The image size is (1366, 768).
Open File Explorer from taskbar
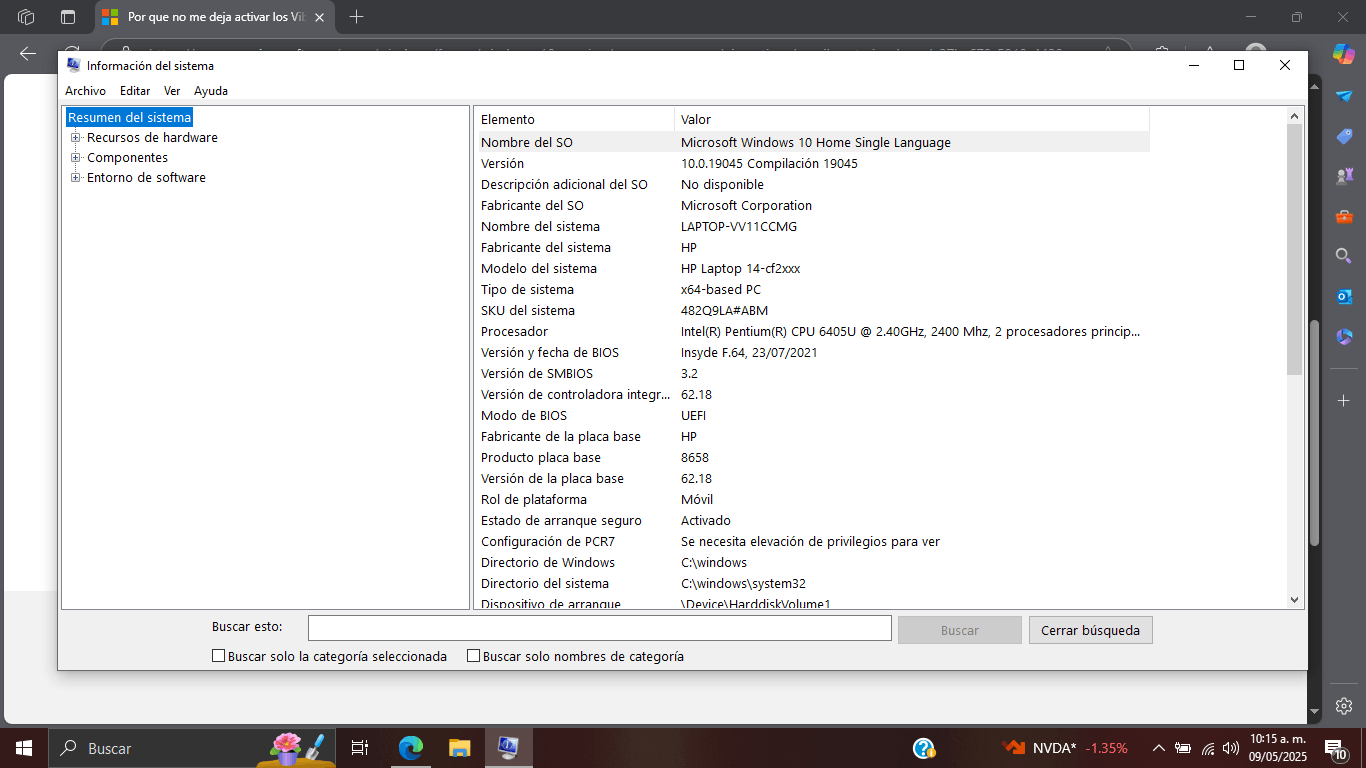[459, 748]
